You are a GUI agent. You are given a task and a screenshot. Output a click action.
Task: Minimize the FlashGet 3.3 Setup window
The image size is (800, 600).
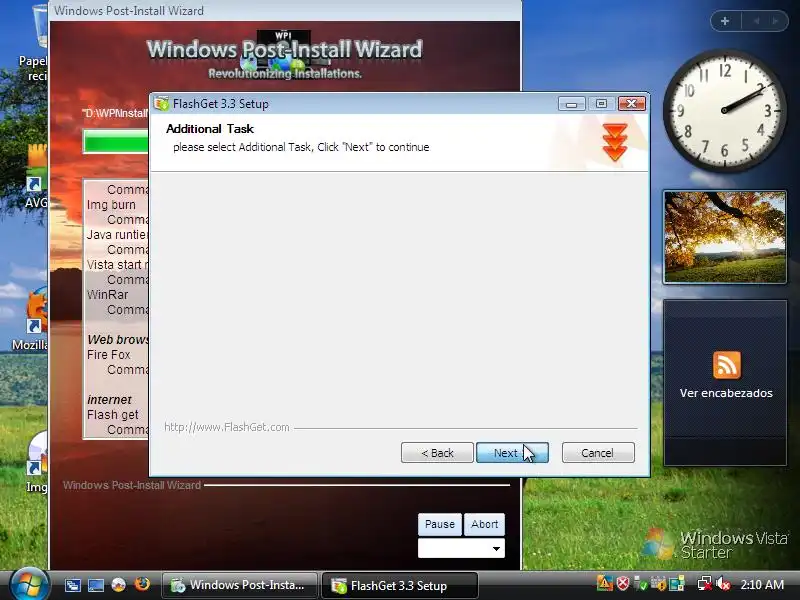coord(571,104)
